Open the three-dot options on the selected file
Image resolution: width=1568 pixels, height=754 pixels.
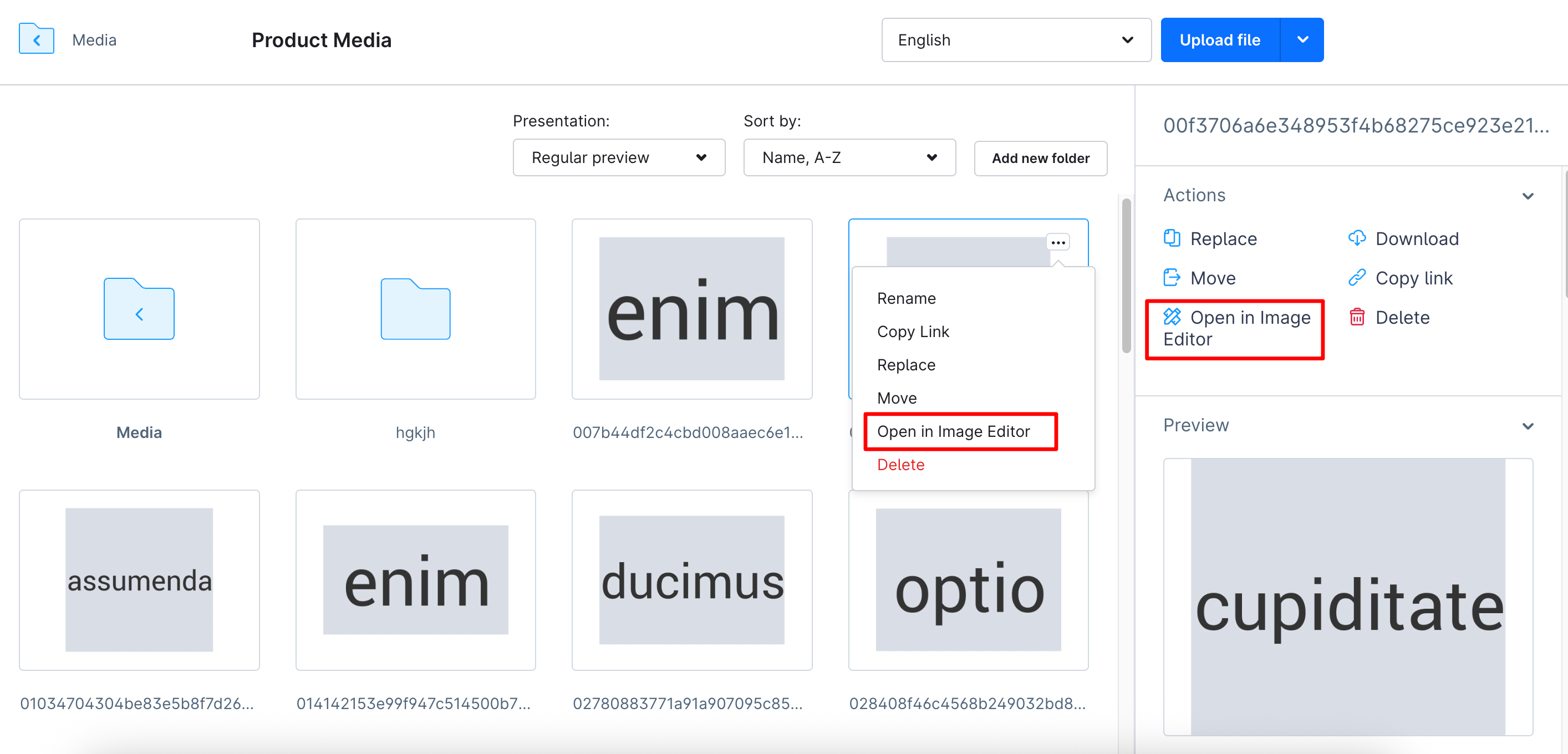(x=1058, y=242)
